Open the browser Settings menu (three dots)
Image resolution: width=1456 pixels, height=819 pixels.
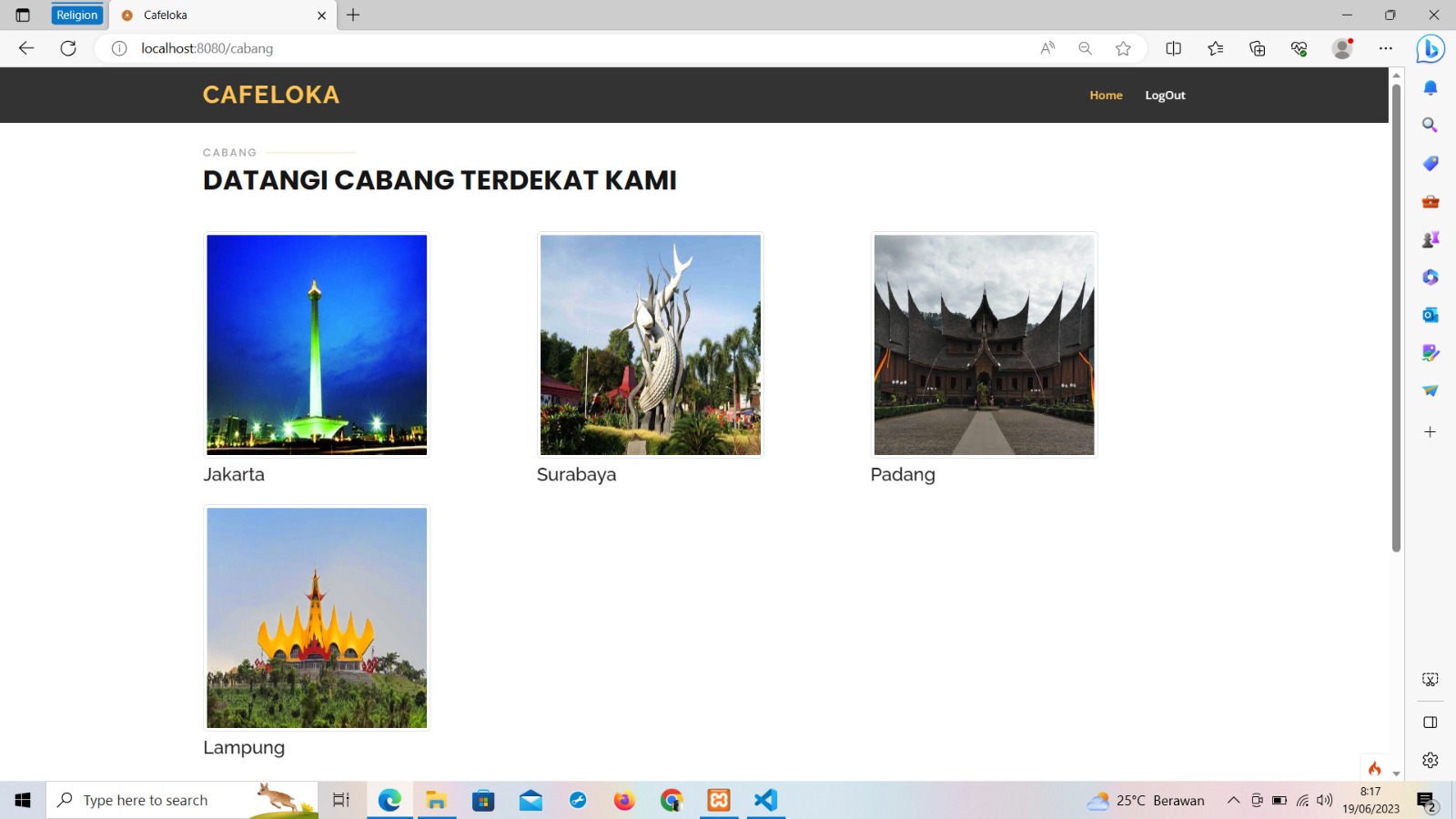(x=1386, y=48)
